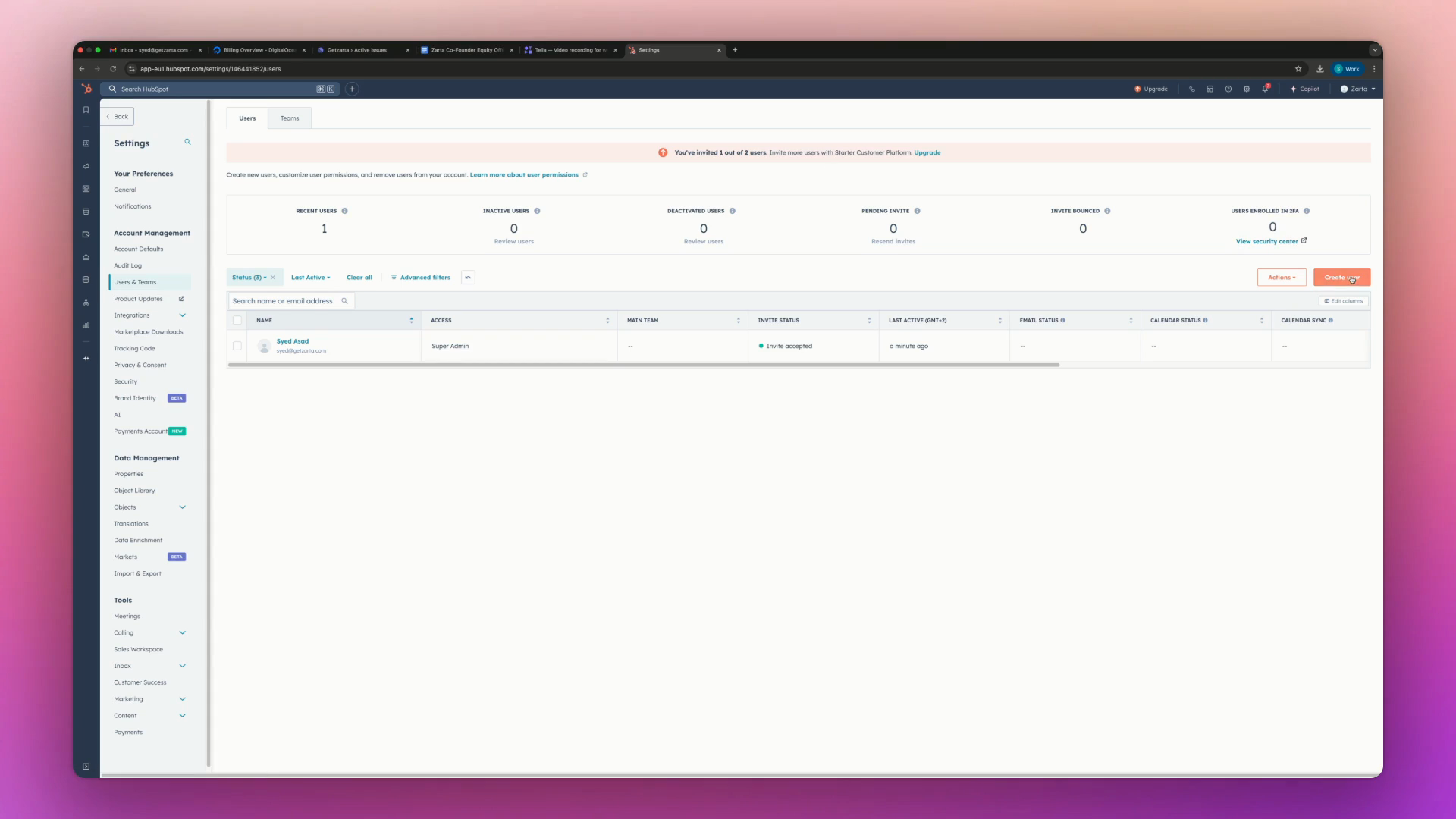Expand the Calling settings section
This screenshot has width=1456, height=819.
pos(182,632)
